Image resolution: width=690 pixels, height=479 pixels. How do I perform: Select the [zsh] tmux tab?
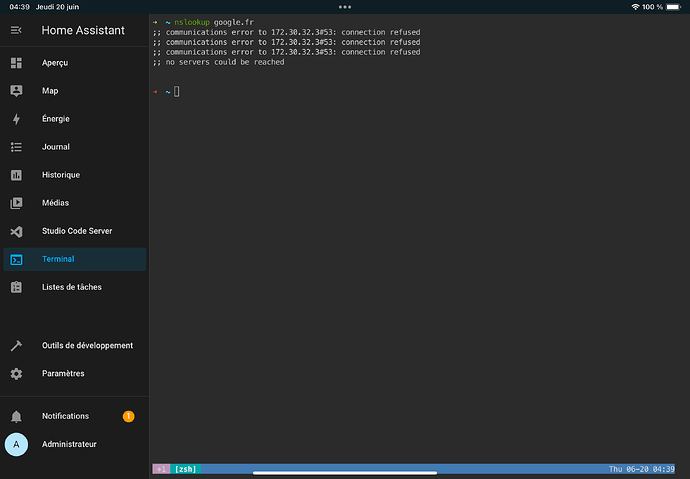pos(185,469)
